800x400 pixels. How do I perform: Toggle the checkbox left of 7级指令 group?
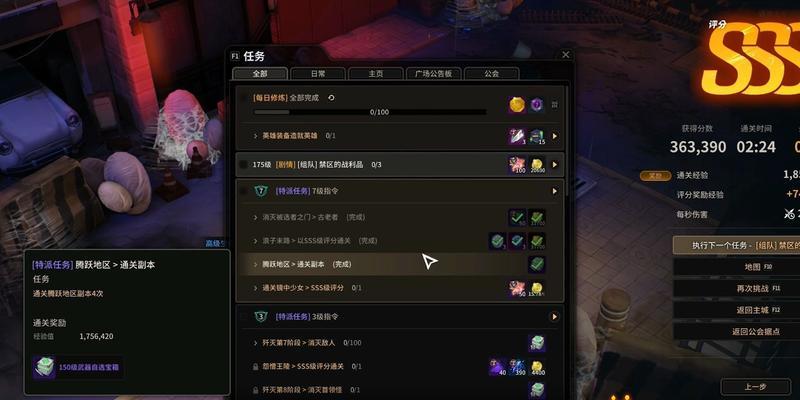click(243, 191)
